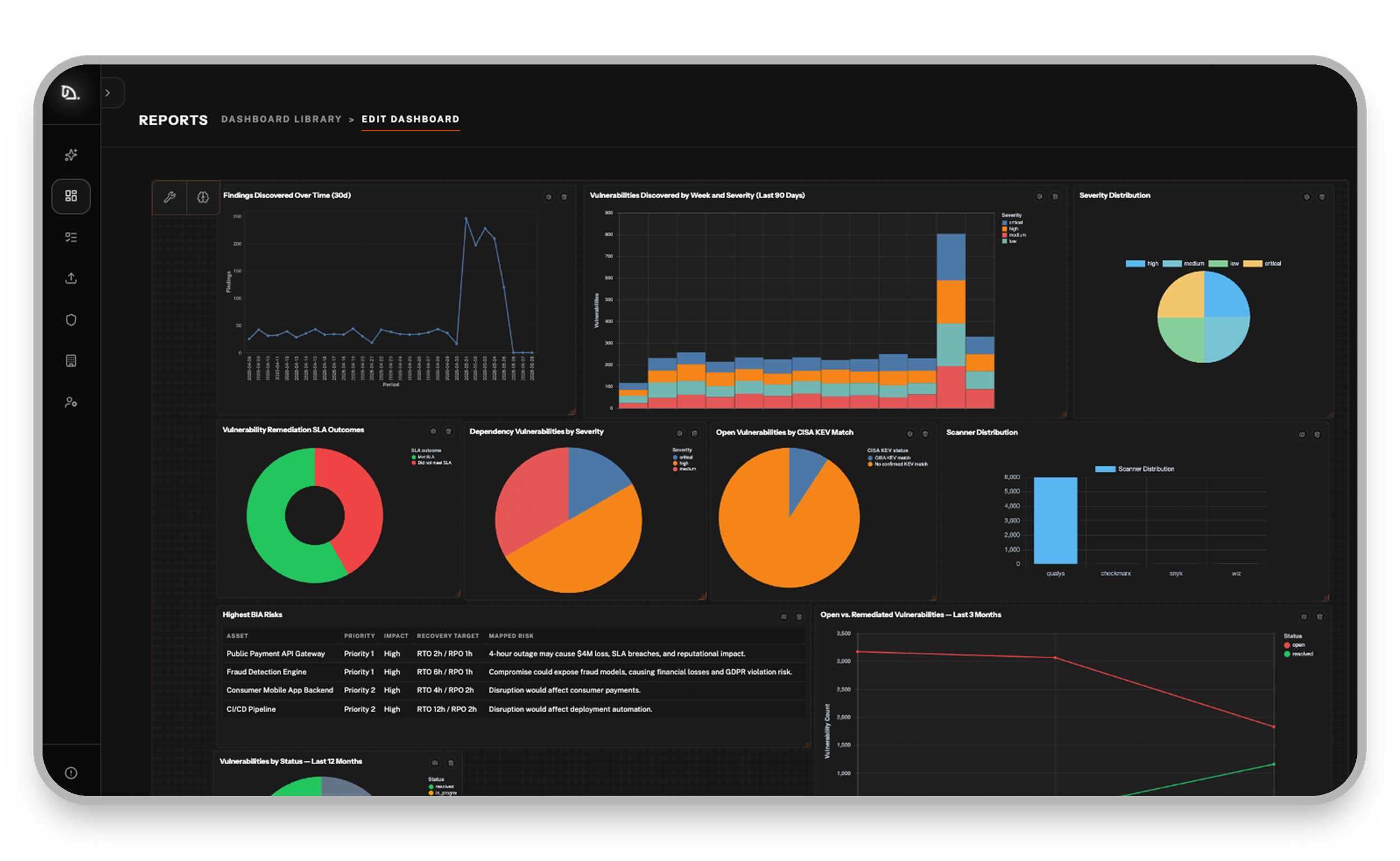Toggle the 'critical' legend in Severity Distribution

tap(1261, 264)
